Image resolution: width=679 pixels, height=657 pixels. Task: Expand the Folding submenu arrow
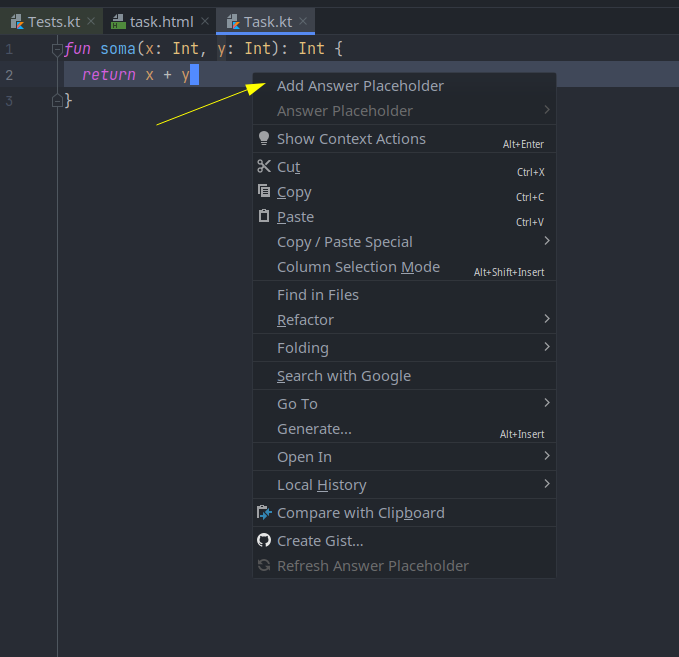547,347
